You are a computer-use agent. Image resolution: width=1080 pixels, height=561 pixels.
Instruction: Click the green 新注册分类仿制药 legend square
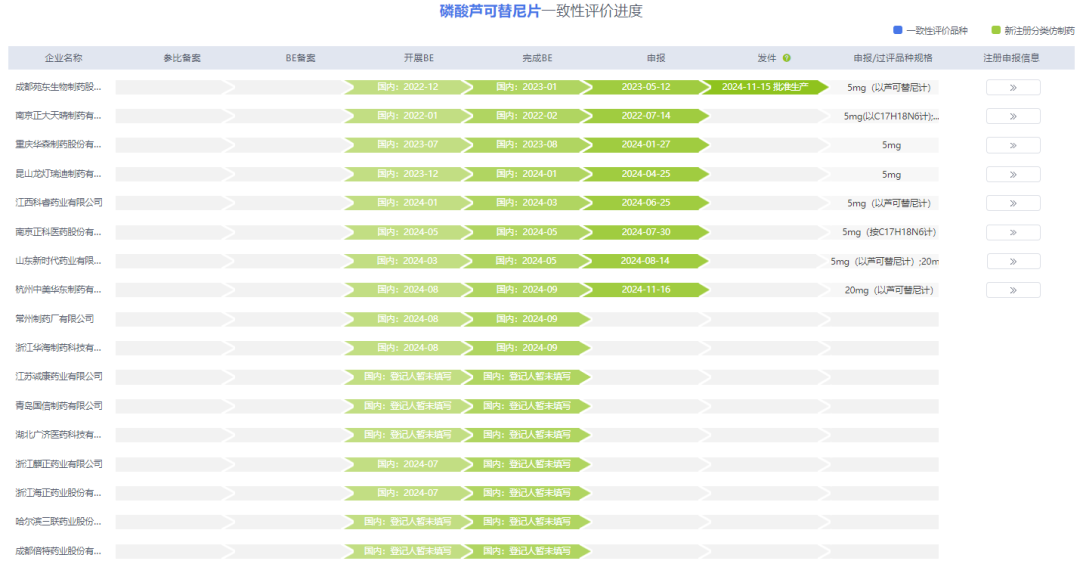point(995,30)
